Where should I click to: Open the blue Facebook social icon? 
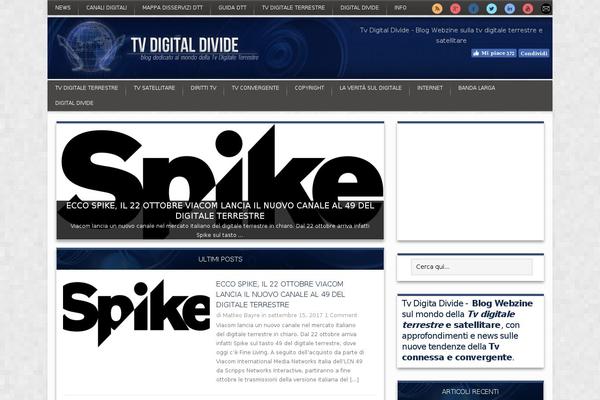pos(473,8)
